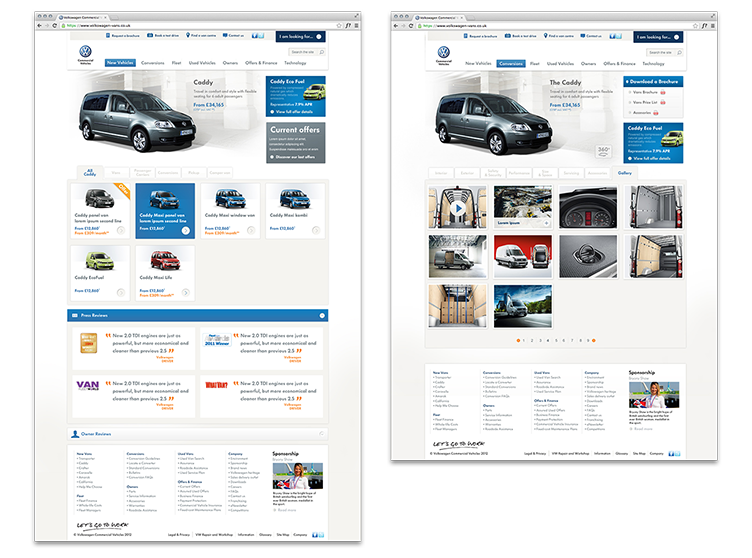This screenshot has width=752, height=558.
Task: Click the arrow on the Caddy Maxi panel van card
Action: pos(186,231)
